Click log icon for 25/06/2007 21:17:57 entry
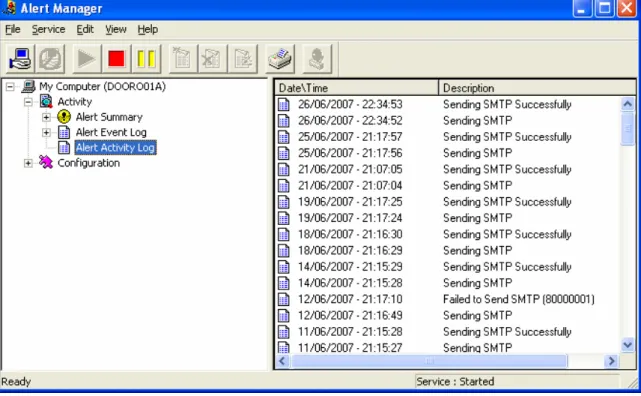 point(284,137)
